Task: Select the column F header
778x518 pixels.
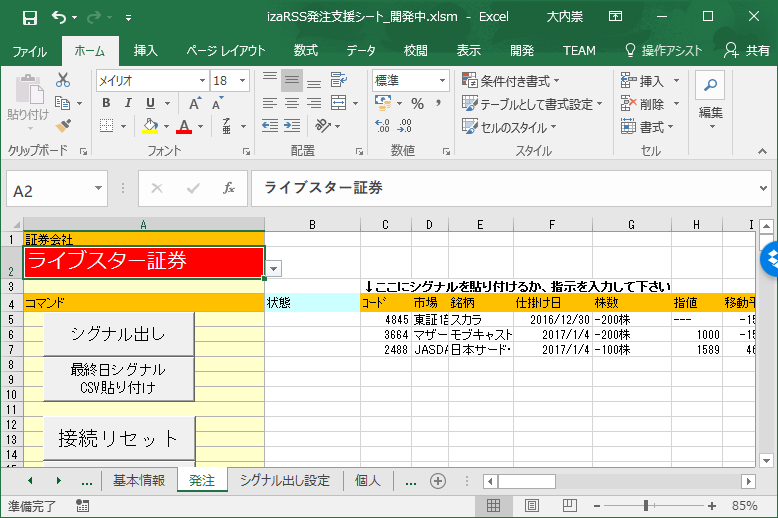Action: pos(552,225)
